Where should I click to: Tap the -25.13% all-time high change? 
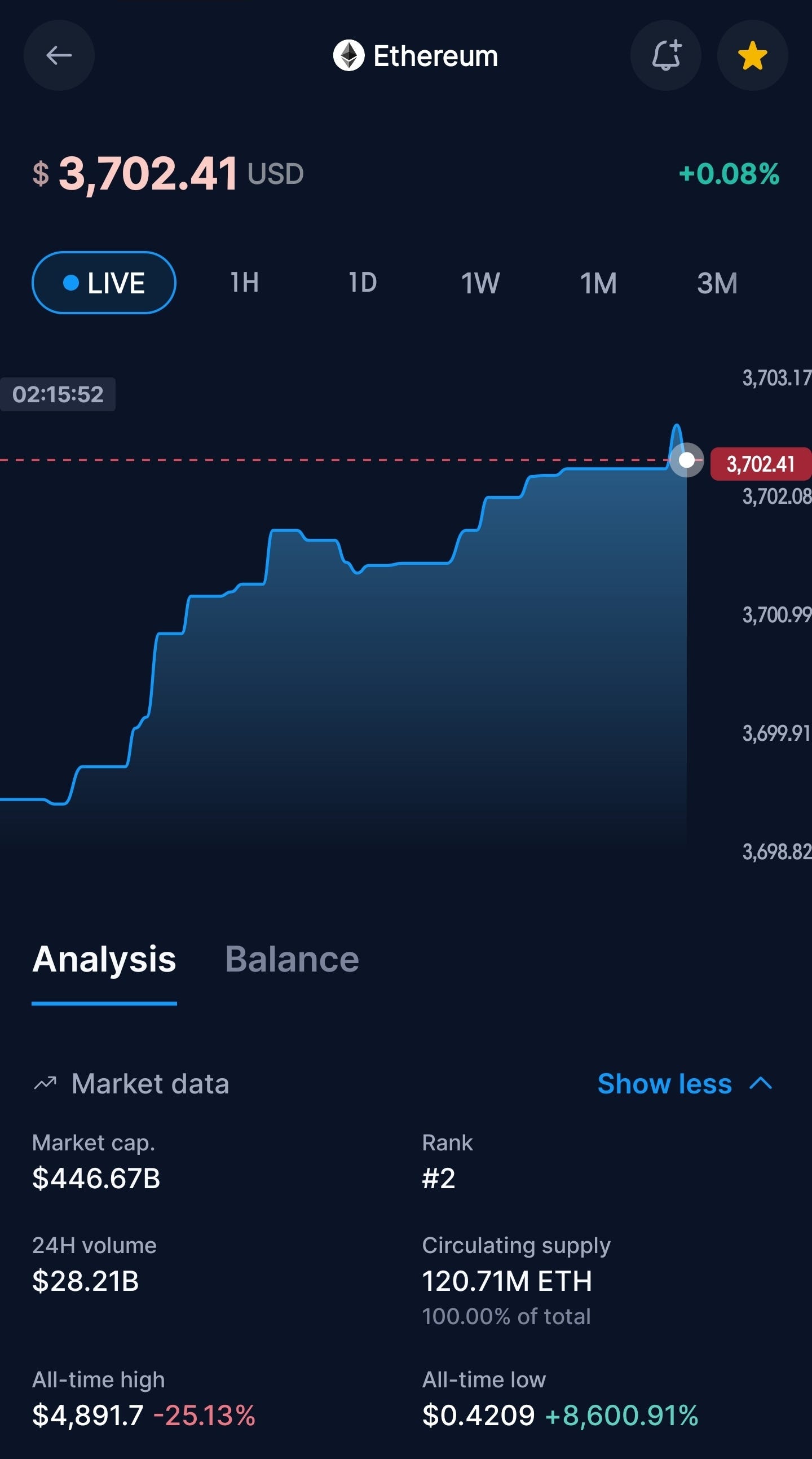click(205, 1416)
